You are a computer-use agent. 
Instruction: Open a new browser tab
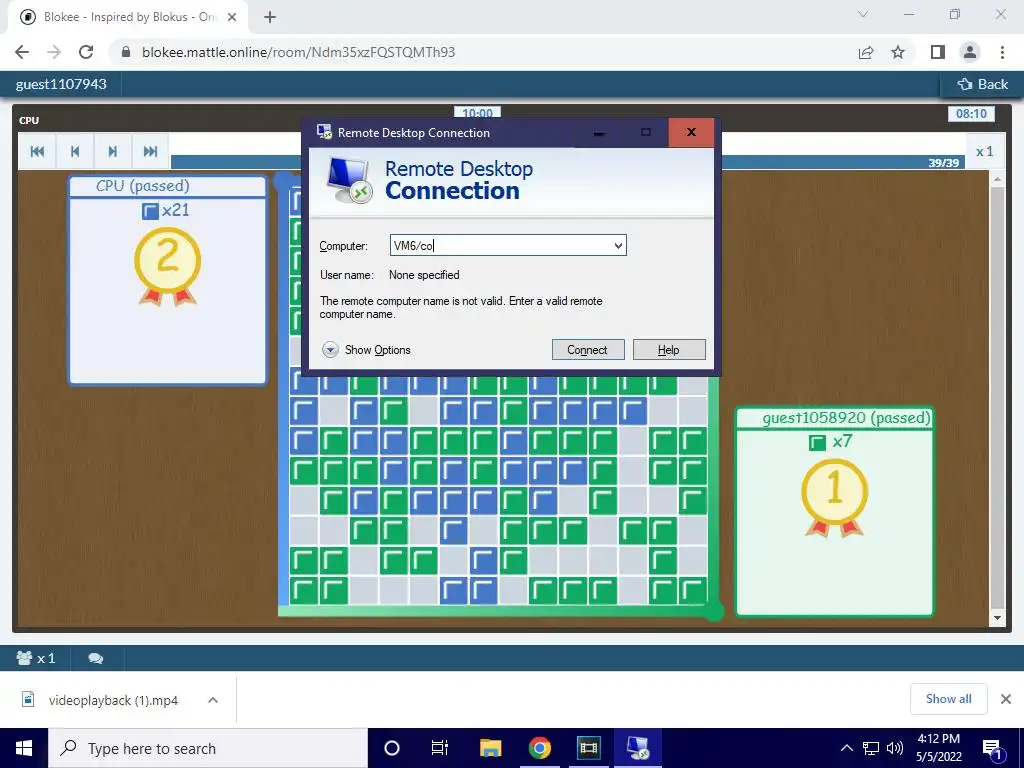click(x=270, y=17)
